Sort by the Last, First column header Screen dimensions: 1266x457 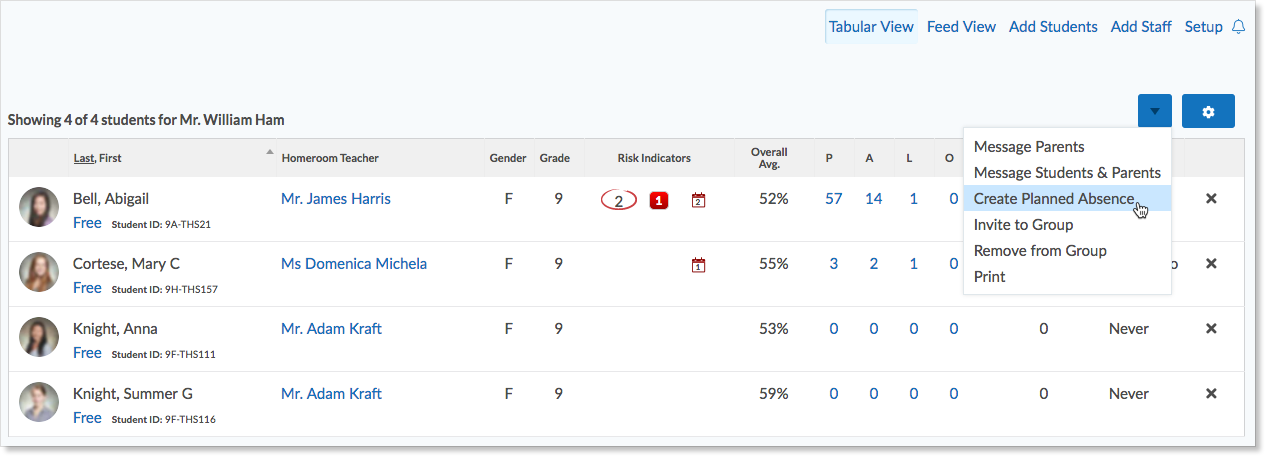pyautogui.click(x=98, y=158)
